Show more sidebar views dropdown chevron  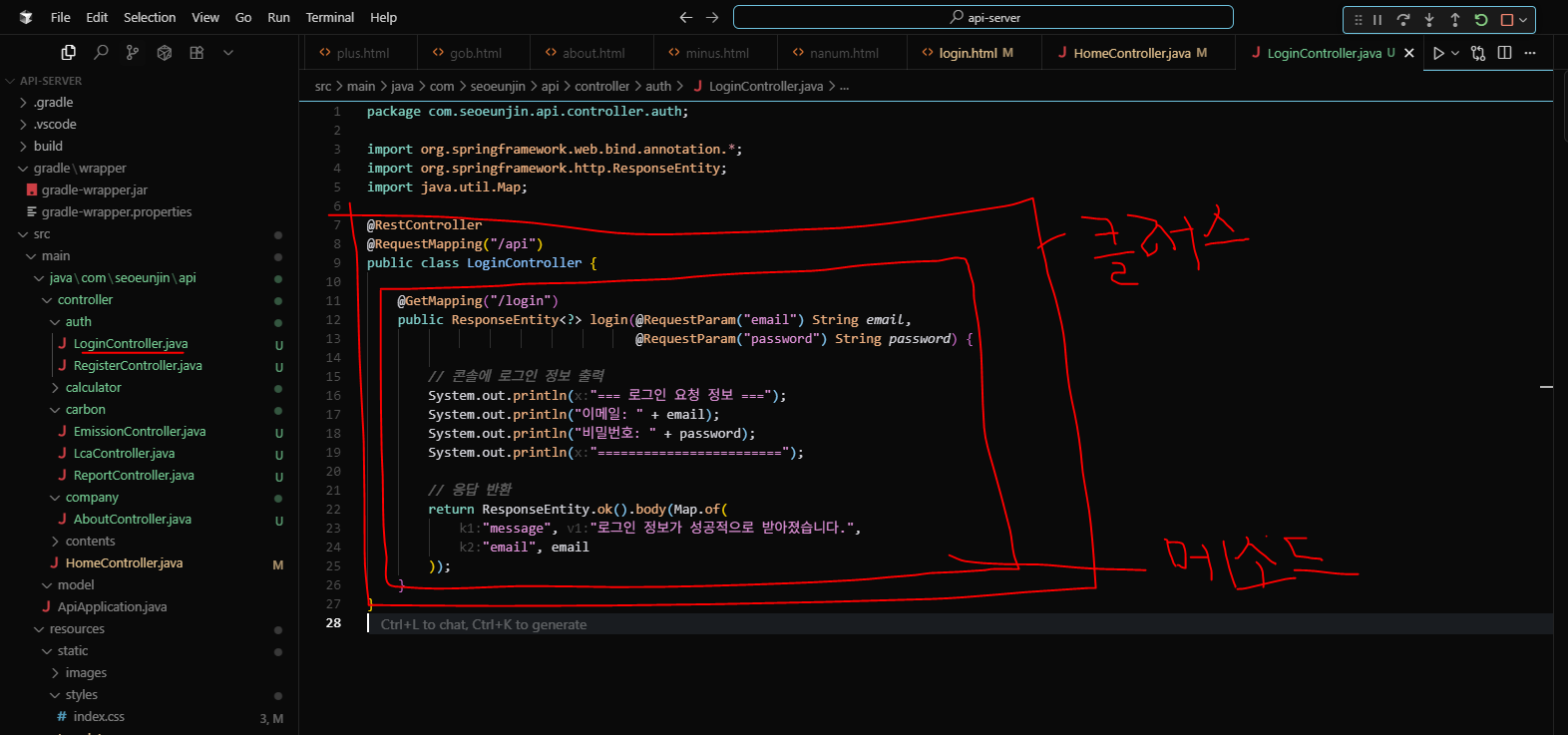228,53
